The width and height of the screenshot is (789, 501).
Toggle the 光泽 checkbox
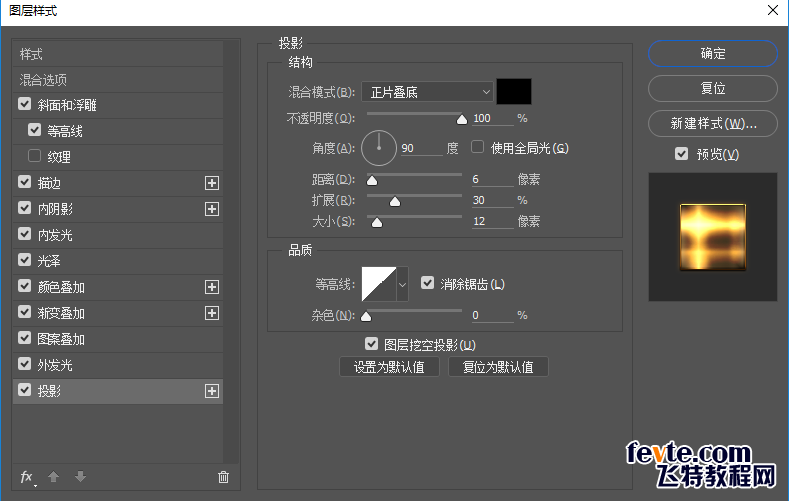tap(25, 260)
